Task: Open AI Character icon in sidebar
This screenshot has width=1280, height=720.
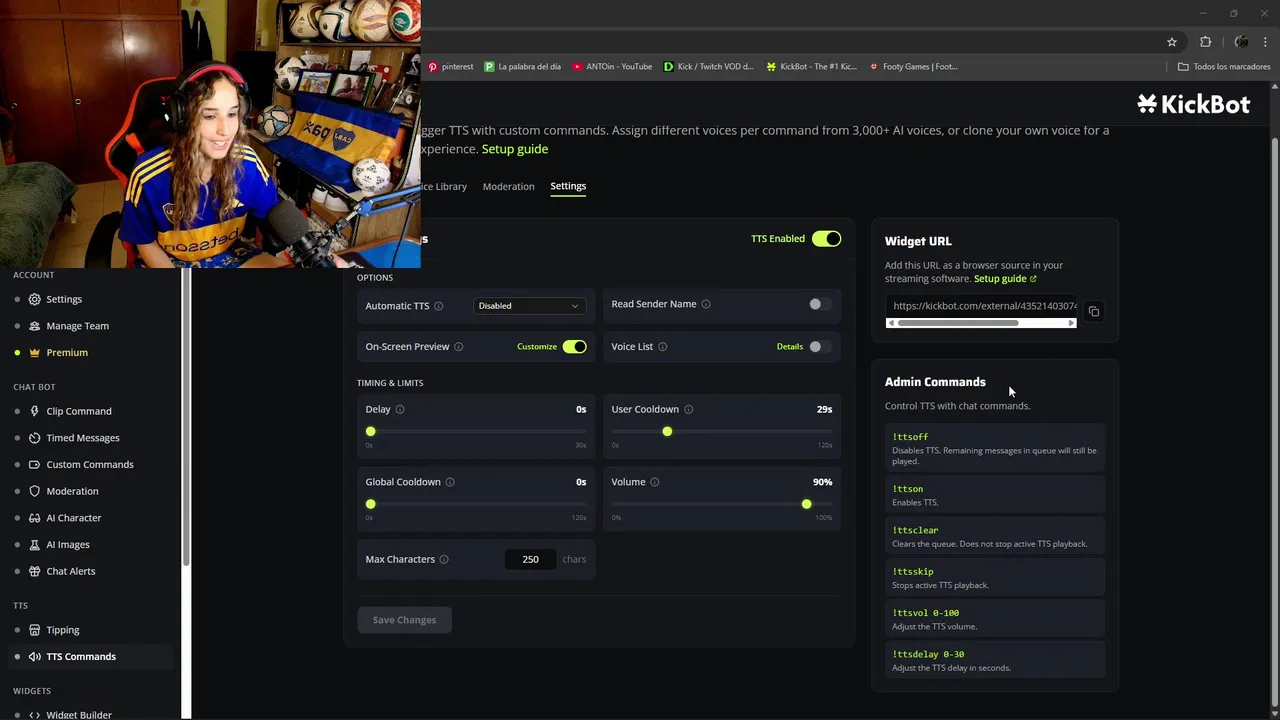Action: [35, 518]
